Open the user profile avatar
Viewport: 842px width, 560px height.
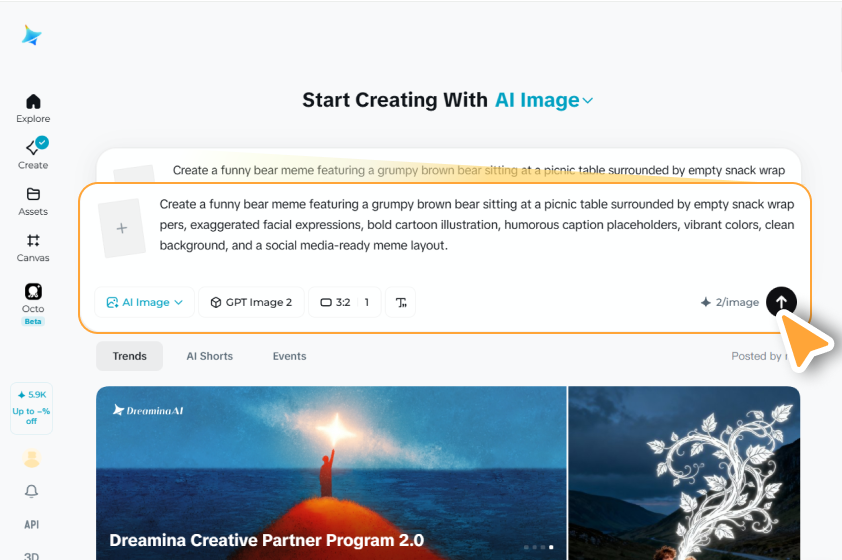(x=32, y=459)
